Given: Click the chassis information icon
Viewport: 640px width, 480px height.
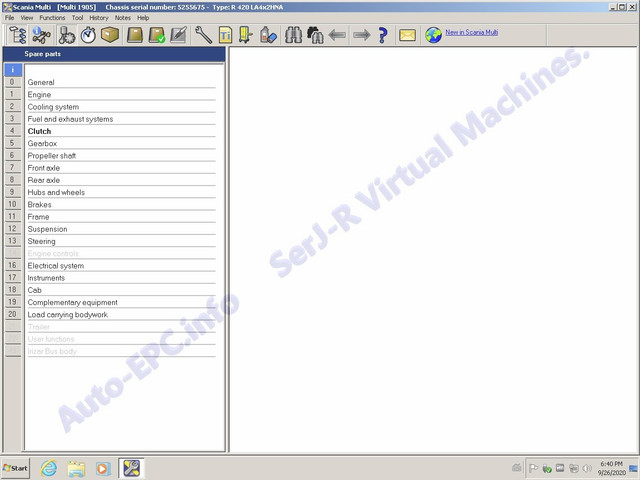Looking at the screenshot, I should [x=41, y=35].
